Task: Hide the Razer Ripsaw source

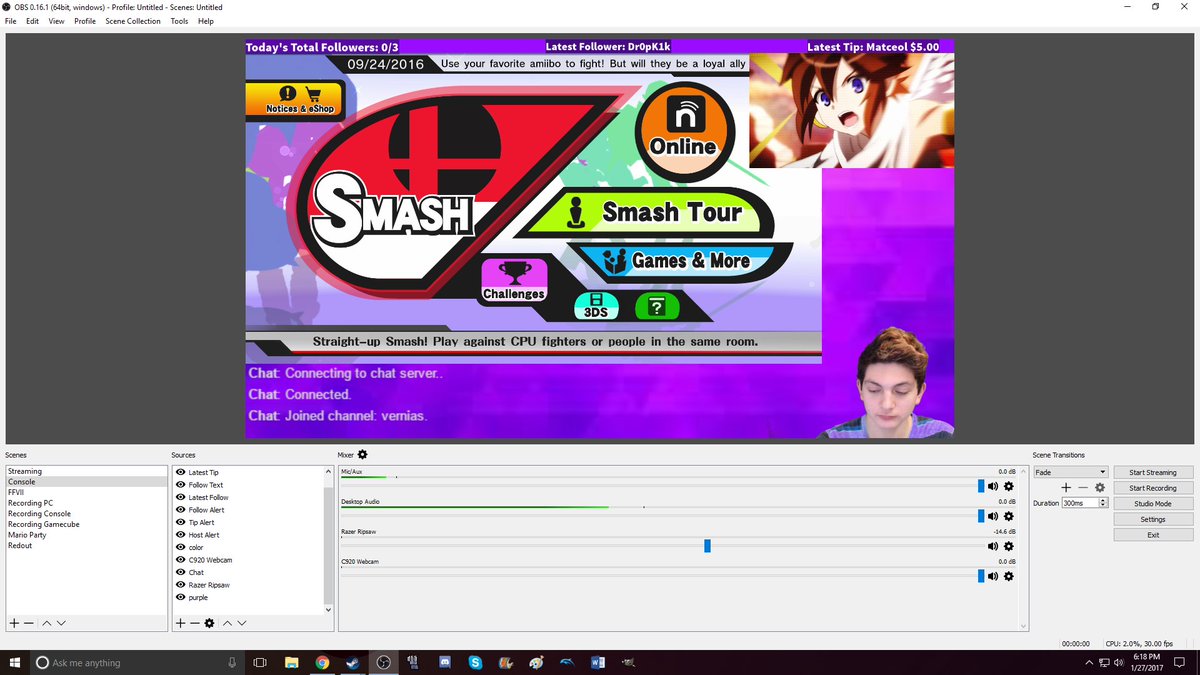Action: [x=180, y=585]
